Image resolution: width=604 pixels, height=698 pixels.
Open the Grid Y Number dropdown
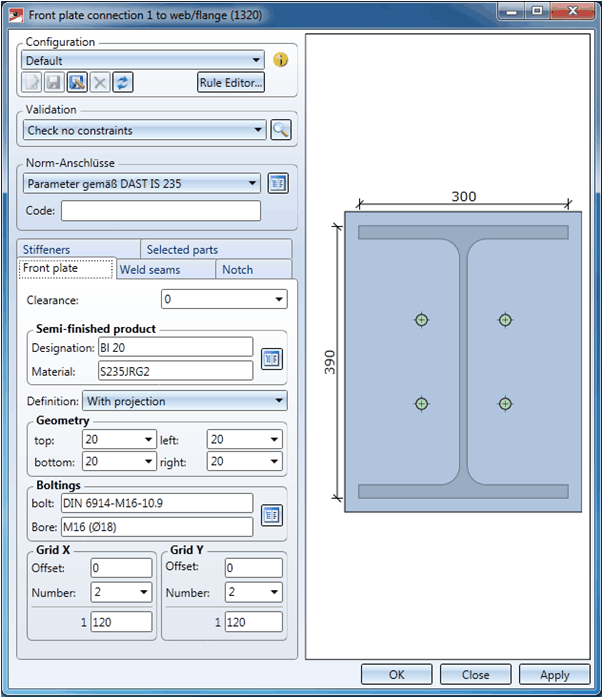coord(254,592)
